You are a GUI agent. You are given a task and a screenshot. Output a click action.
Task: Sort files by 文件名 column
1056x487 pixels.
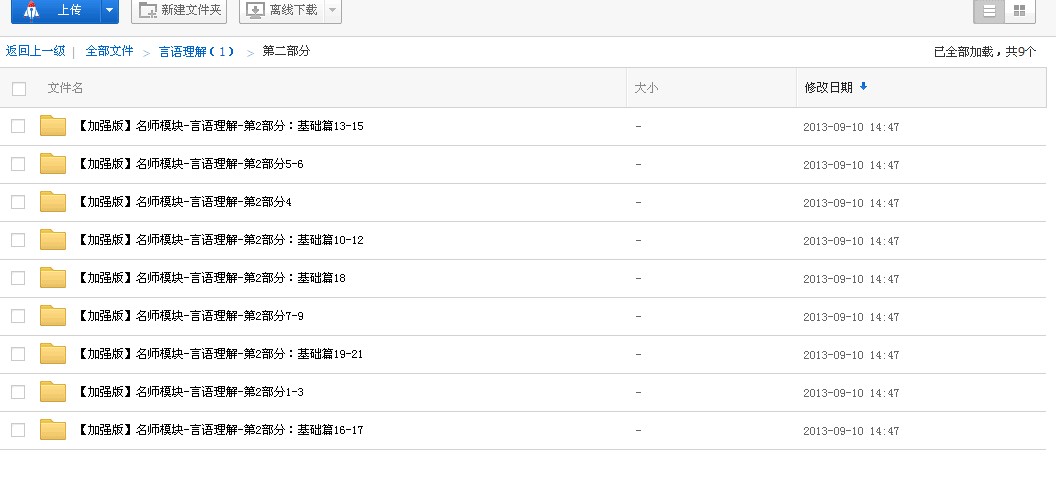point(66,88)
